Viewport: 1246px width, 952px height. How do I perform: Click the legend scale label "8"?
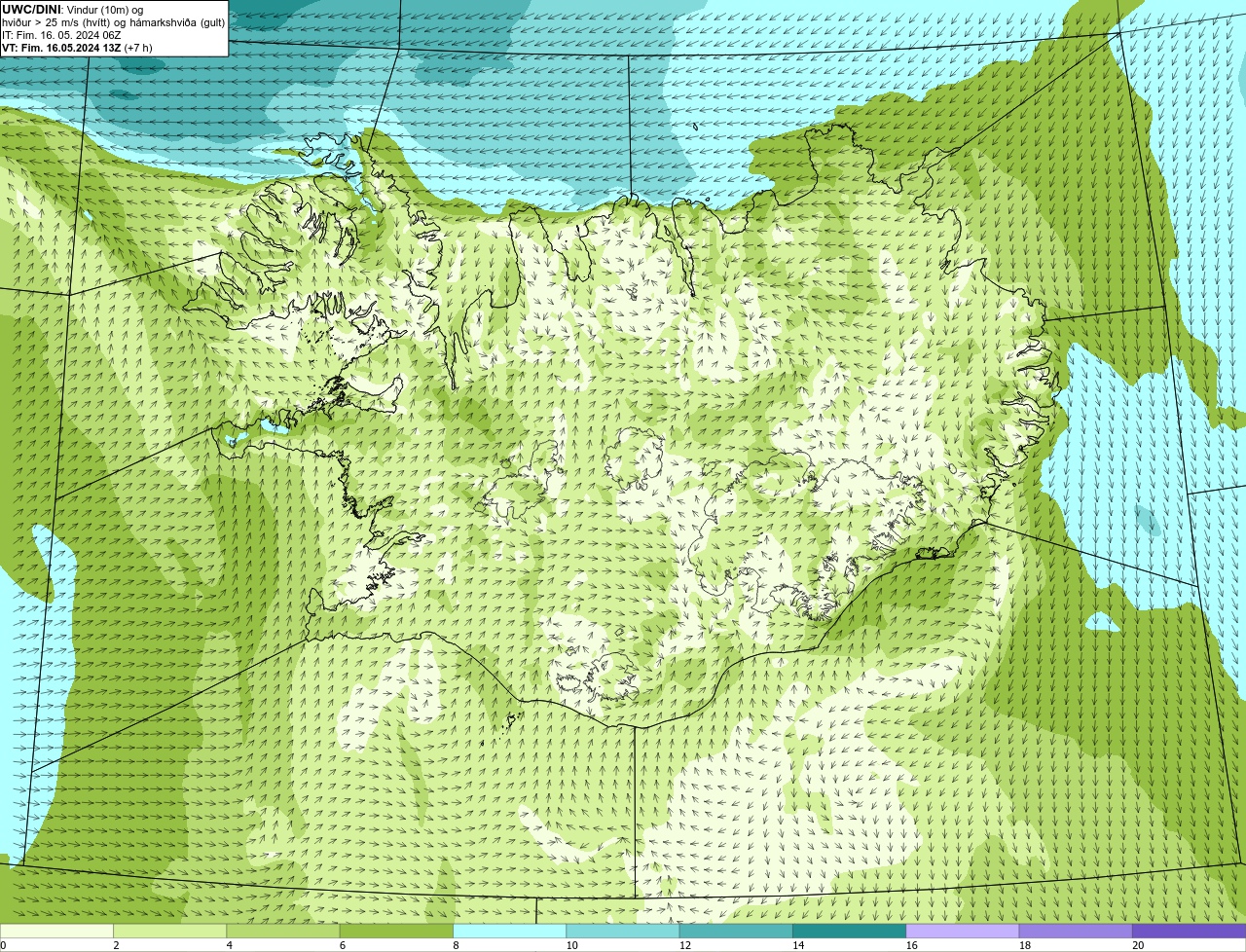click(x=456, y=945)
